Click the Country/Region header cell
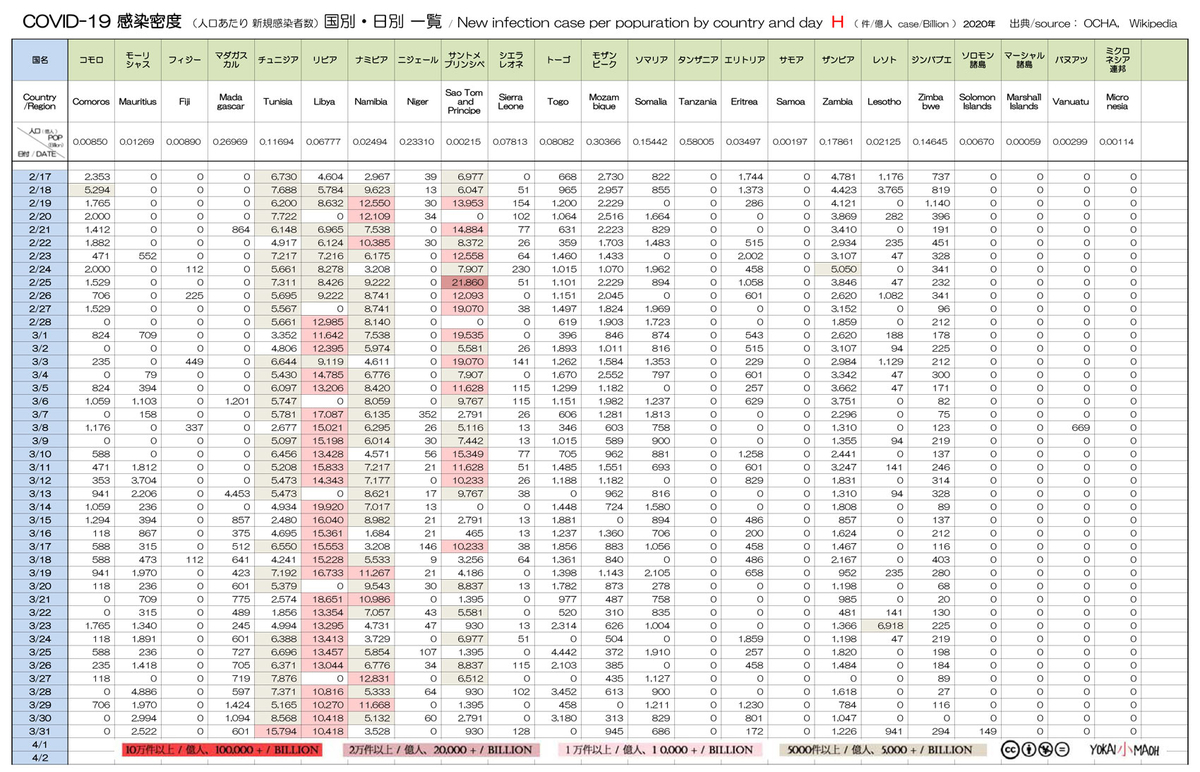This screenshot has width=1200, height=772. (41, 102)
